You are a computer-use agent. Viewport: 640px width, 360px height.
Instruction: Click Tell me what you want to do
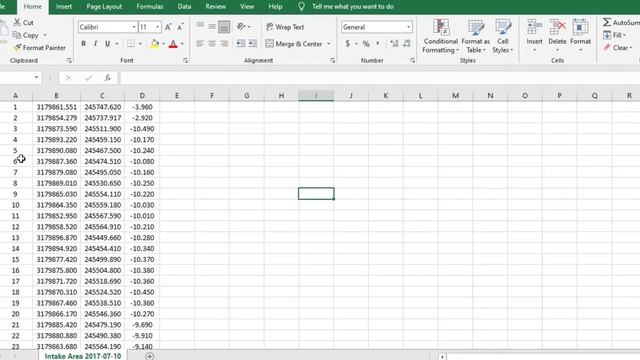click(353, 7)
